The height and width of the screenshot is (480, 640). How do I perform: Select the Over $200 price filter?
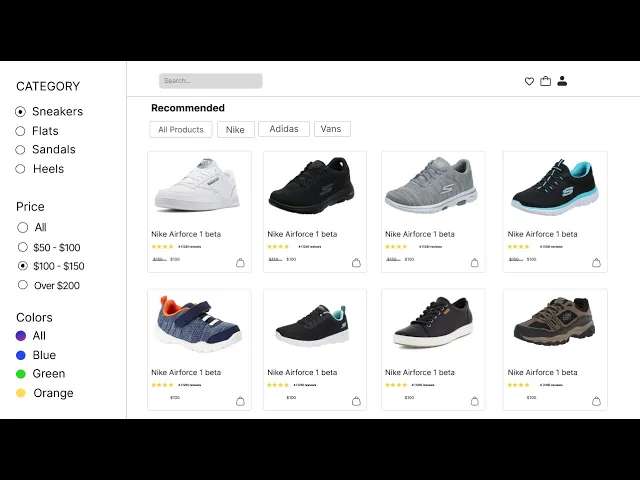click(23, 285)
